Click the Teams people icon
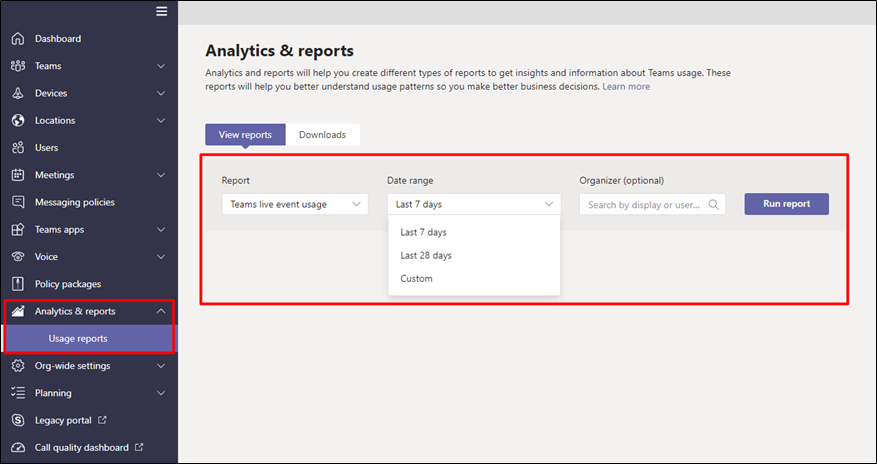 tap(18, 66)
